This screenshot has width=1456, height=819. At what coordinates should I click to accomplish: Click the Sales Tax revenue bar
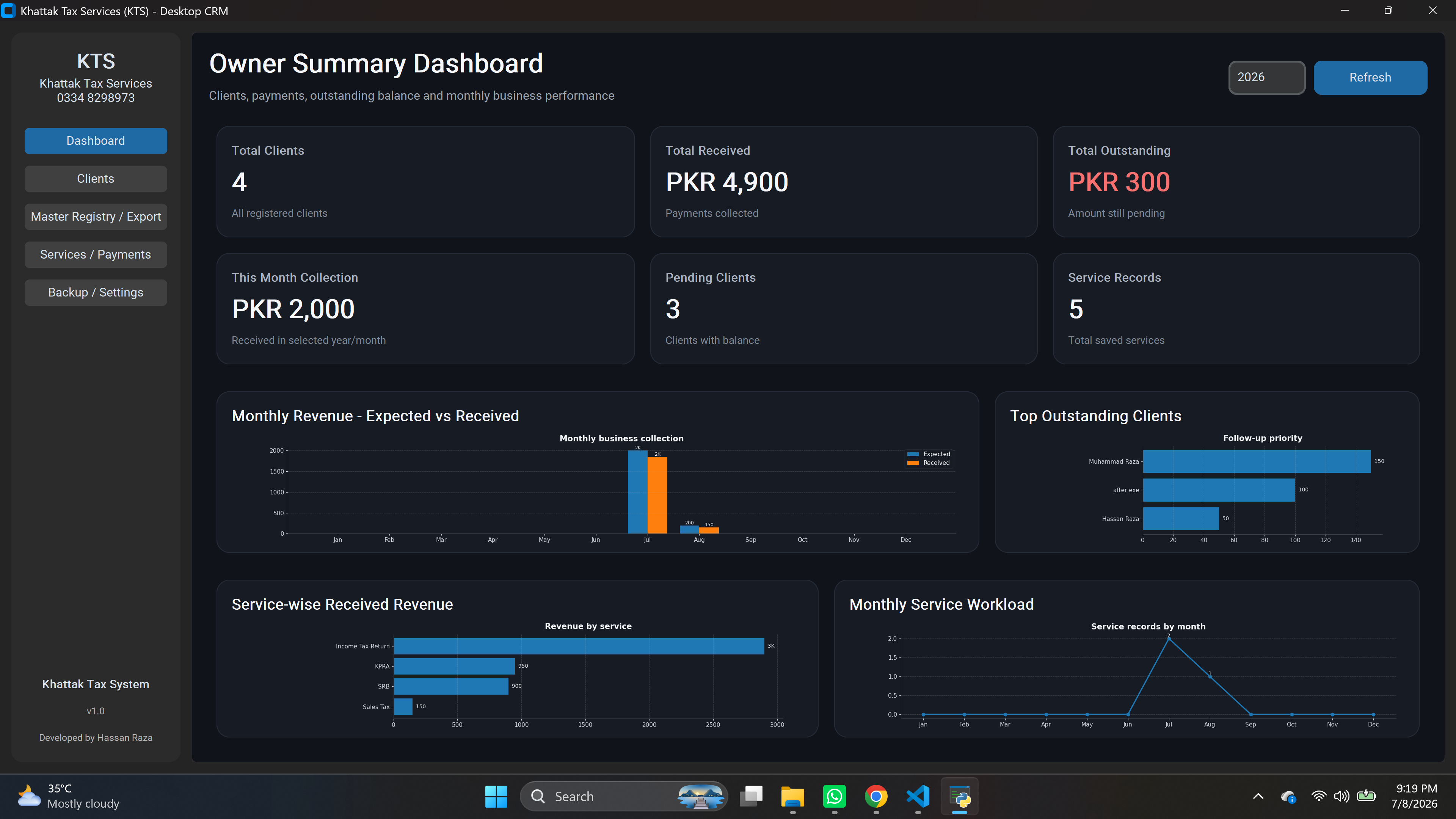click(x=403, y=706)
